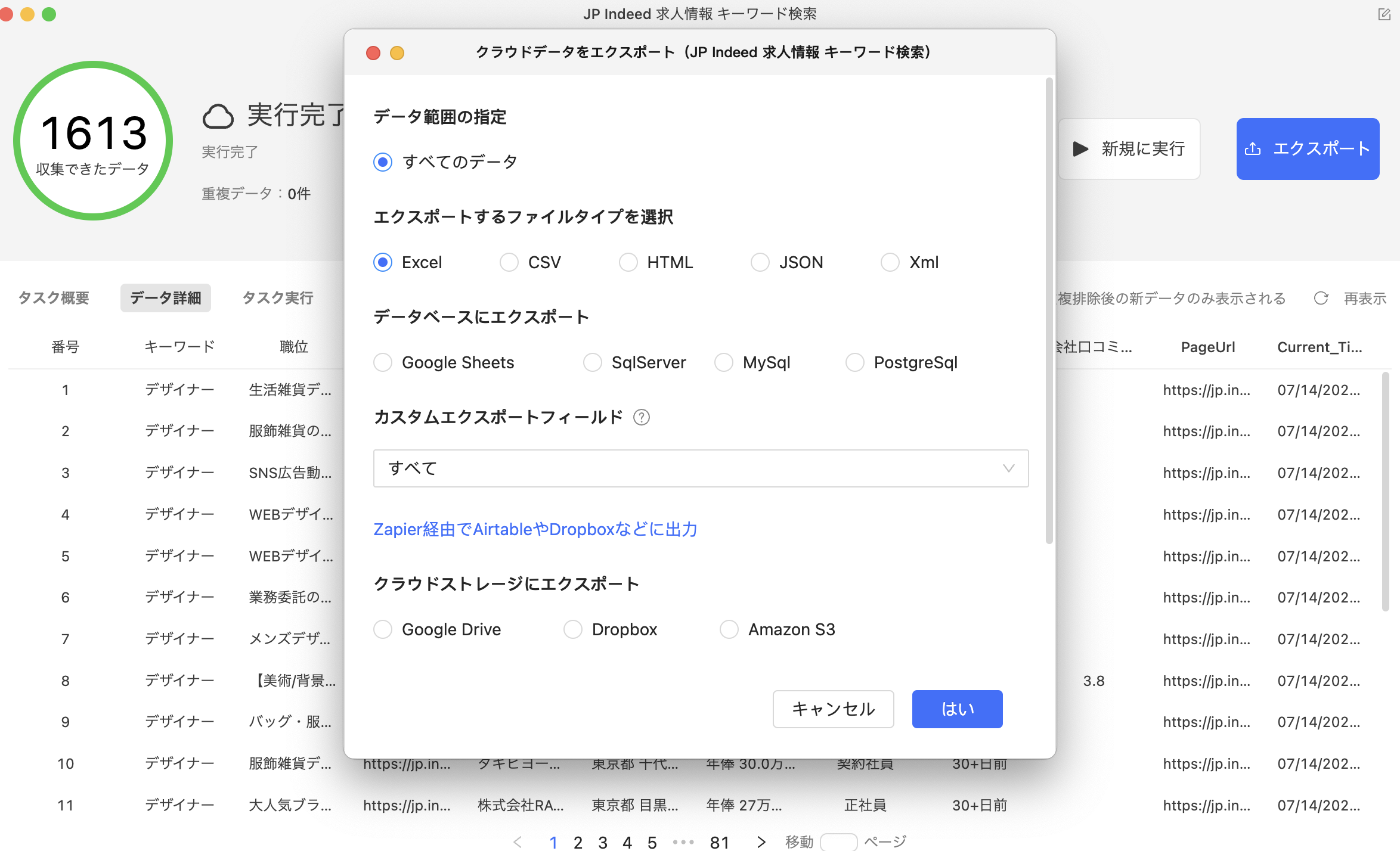Viewport: 1400px width, 851px height.
Task: Click 再表示 to reload data
Action: [1365, 298]
